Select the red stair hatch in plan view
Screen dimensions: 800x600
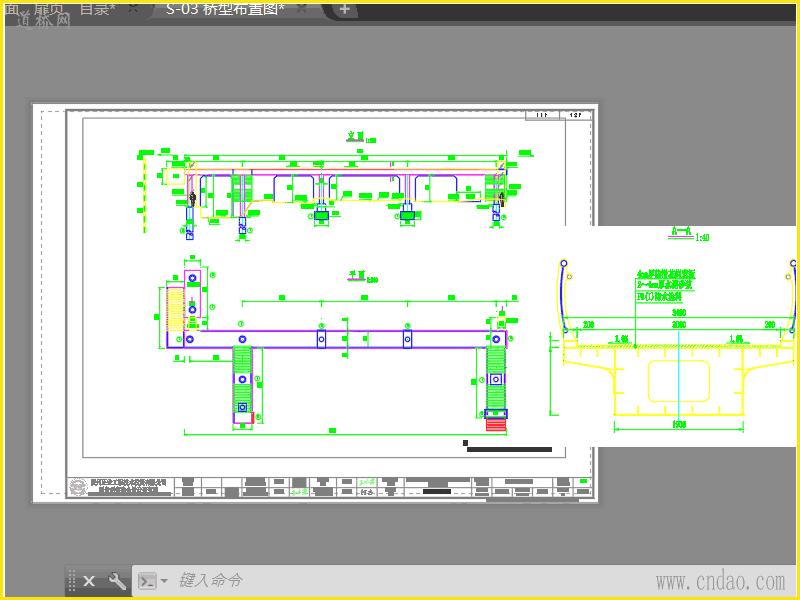[496, 424]
